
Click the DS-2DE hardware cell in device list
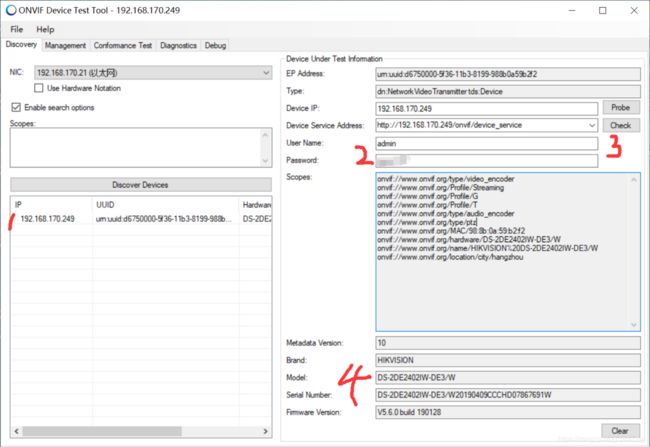(x=256, y=219)
